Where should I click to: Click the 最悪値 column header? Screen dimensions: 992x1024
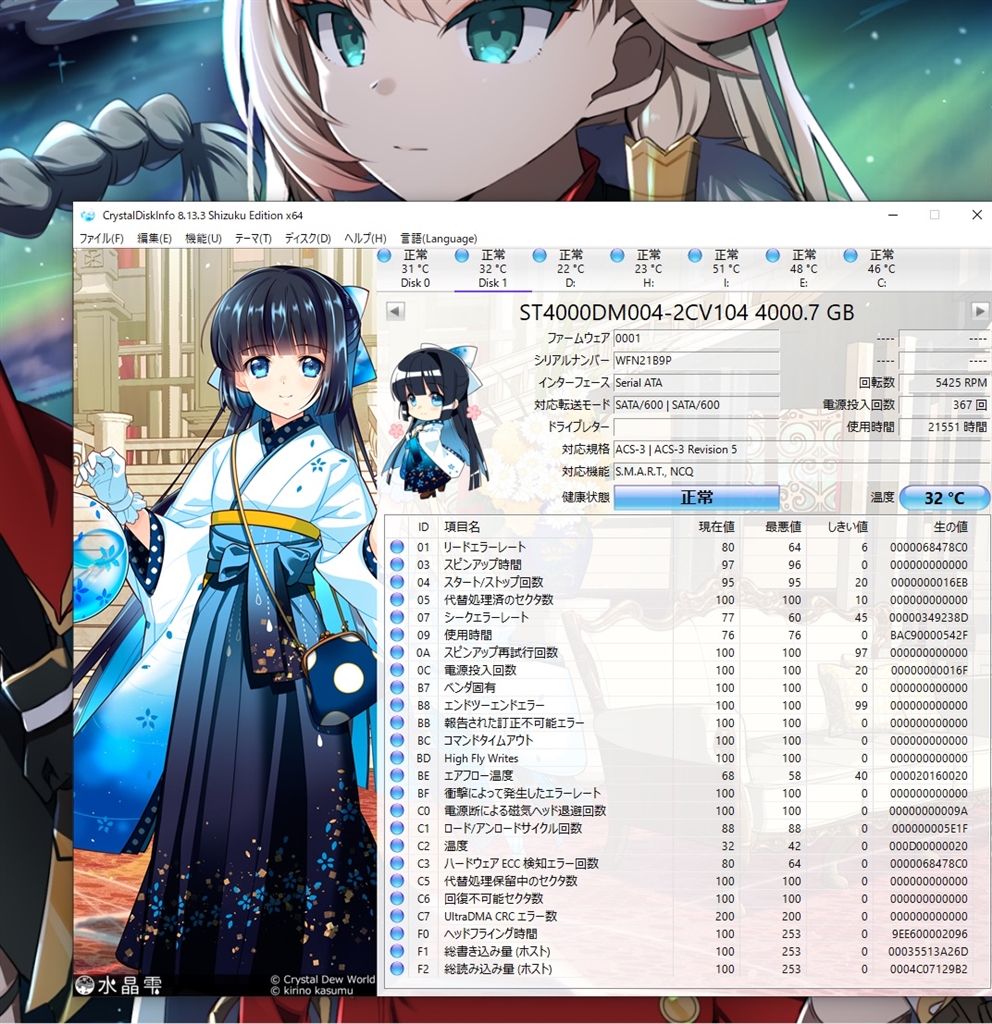pos(783,527)
